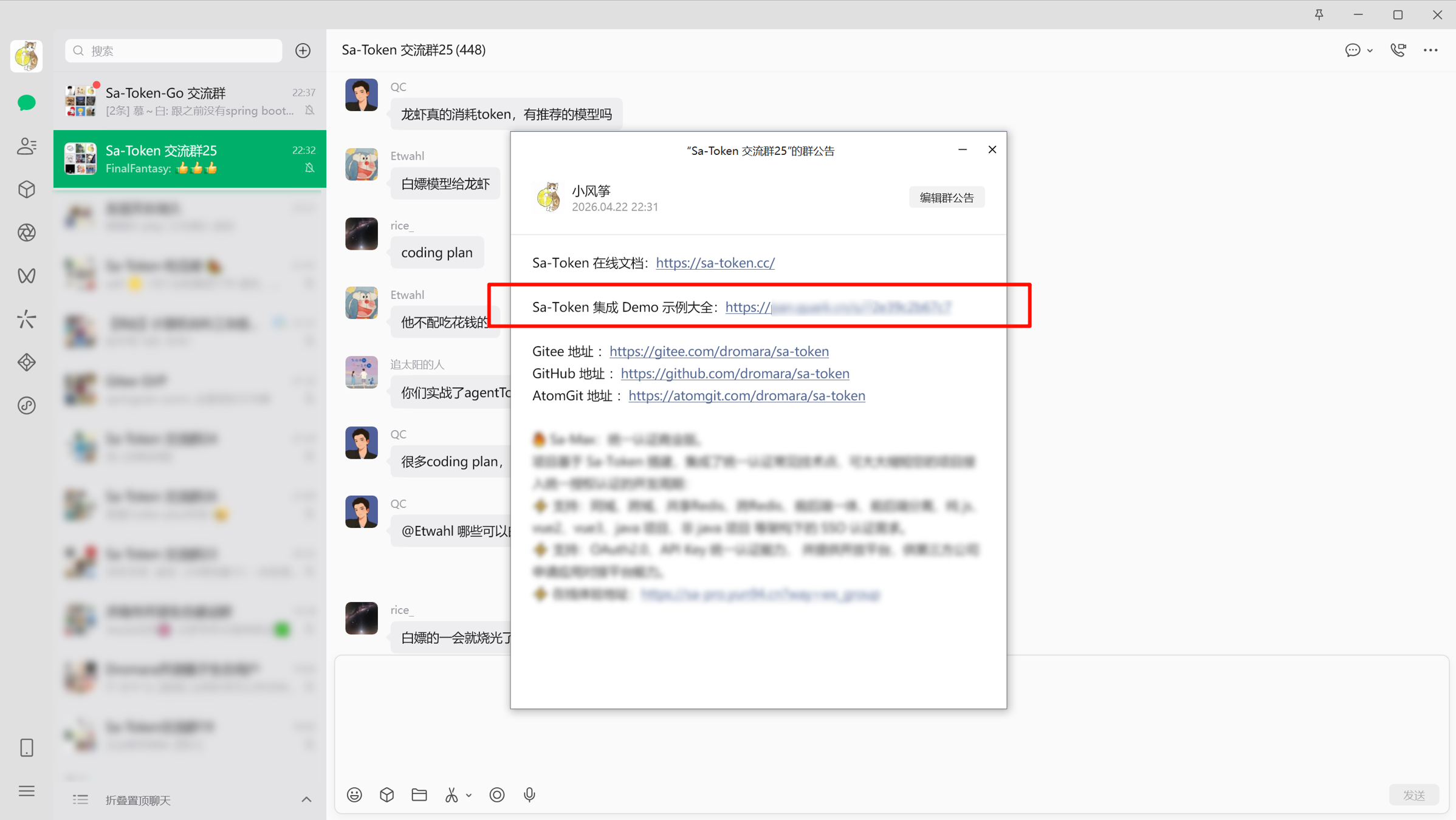Click the 白嫖模型给龙虾 message
Image resolution: width=1456 pixels, height=820 pixels.
(x=445, y=183)
